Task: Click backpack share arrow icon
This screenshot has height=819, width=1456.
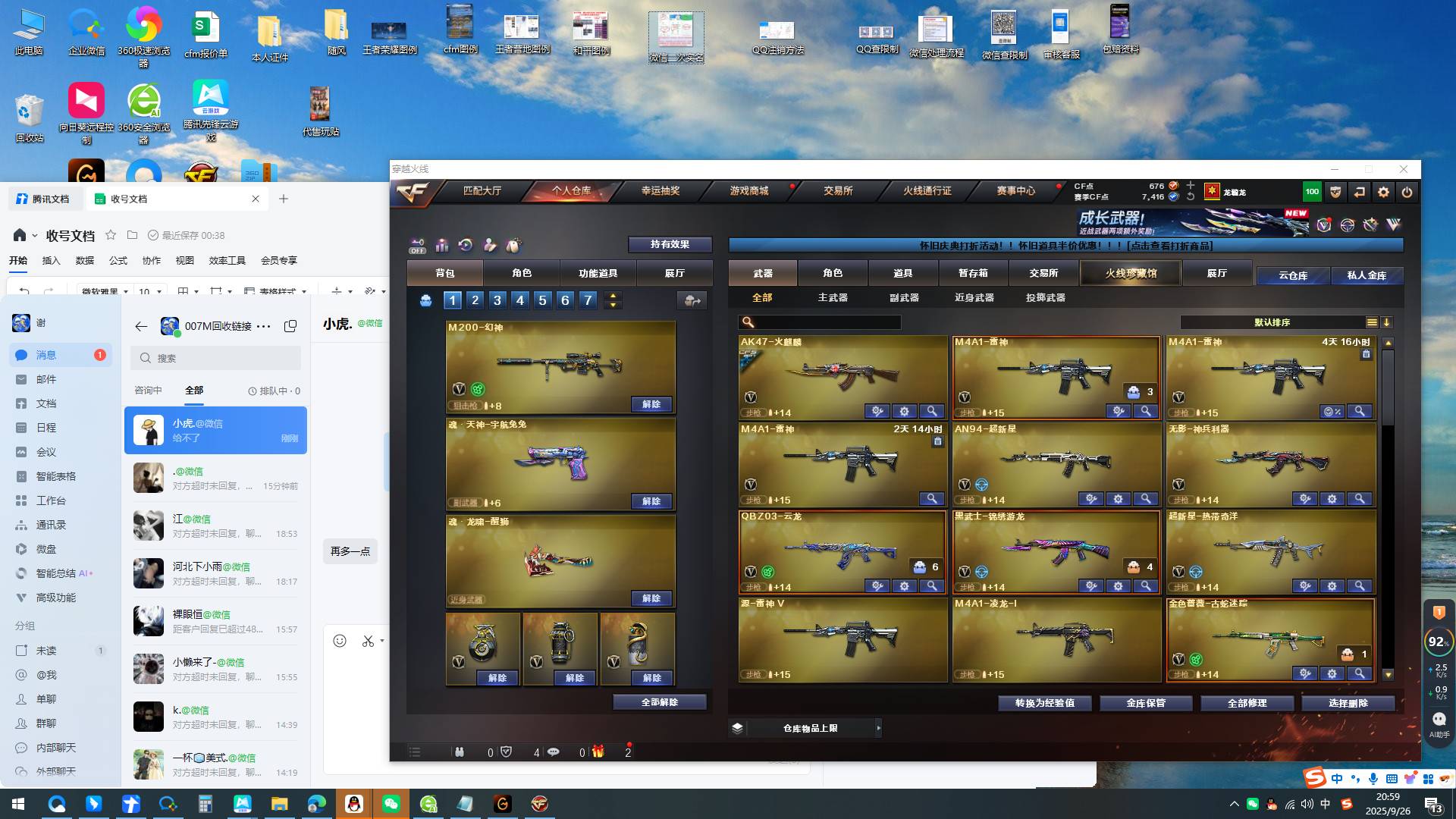Action: (x=692, y=300)
